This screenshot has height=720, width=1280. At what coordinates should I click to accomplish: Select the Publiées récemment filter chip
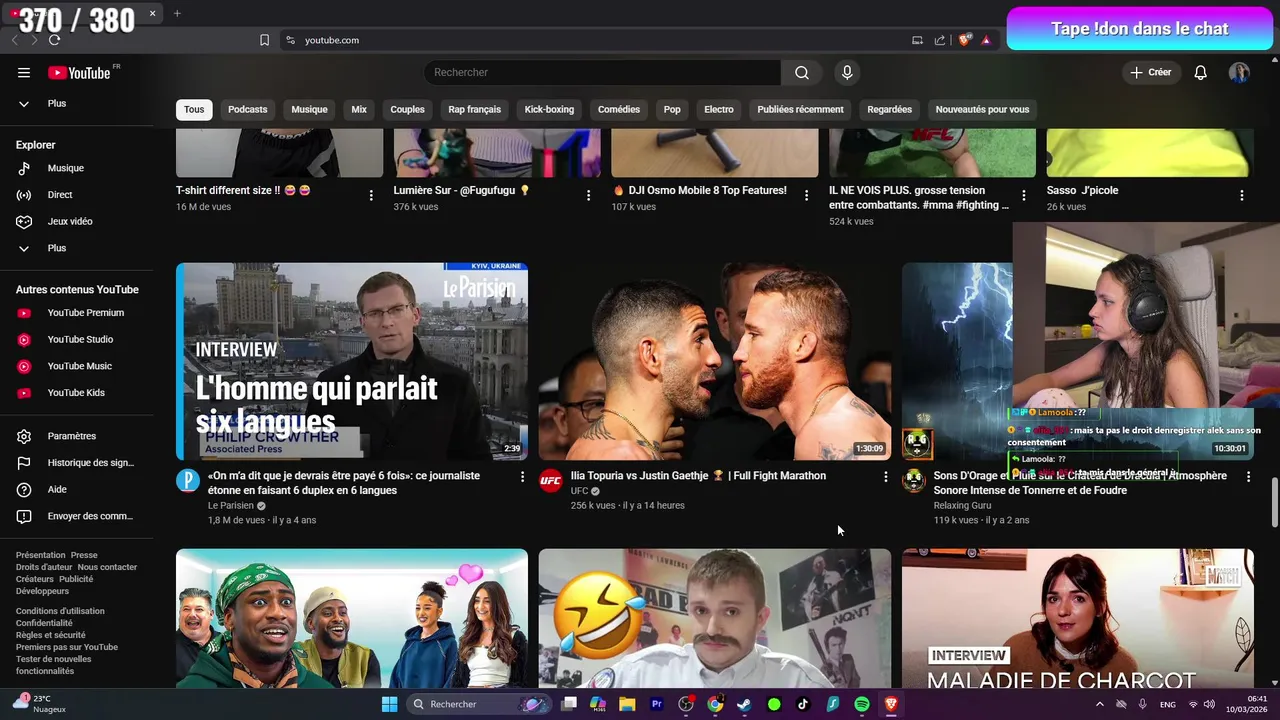(x=800, y=109)
